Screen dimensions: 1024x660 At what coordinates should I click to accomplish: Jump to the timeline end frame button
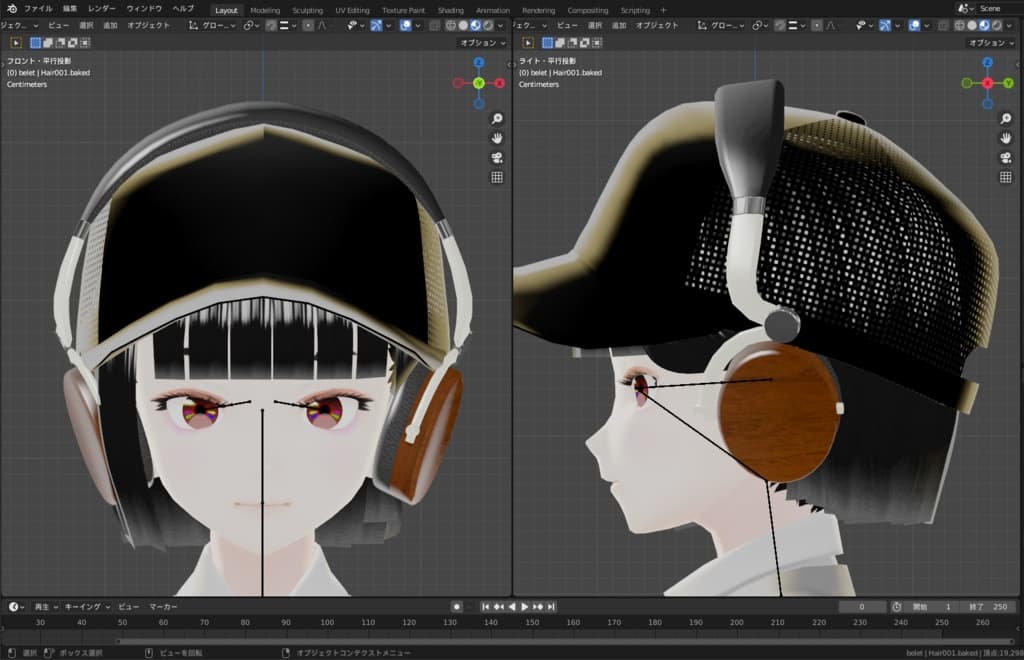(x=551, y=607)
